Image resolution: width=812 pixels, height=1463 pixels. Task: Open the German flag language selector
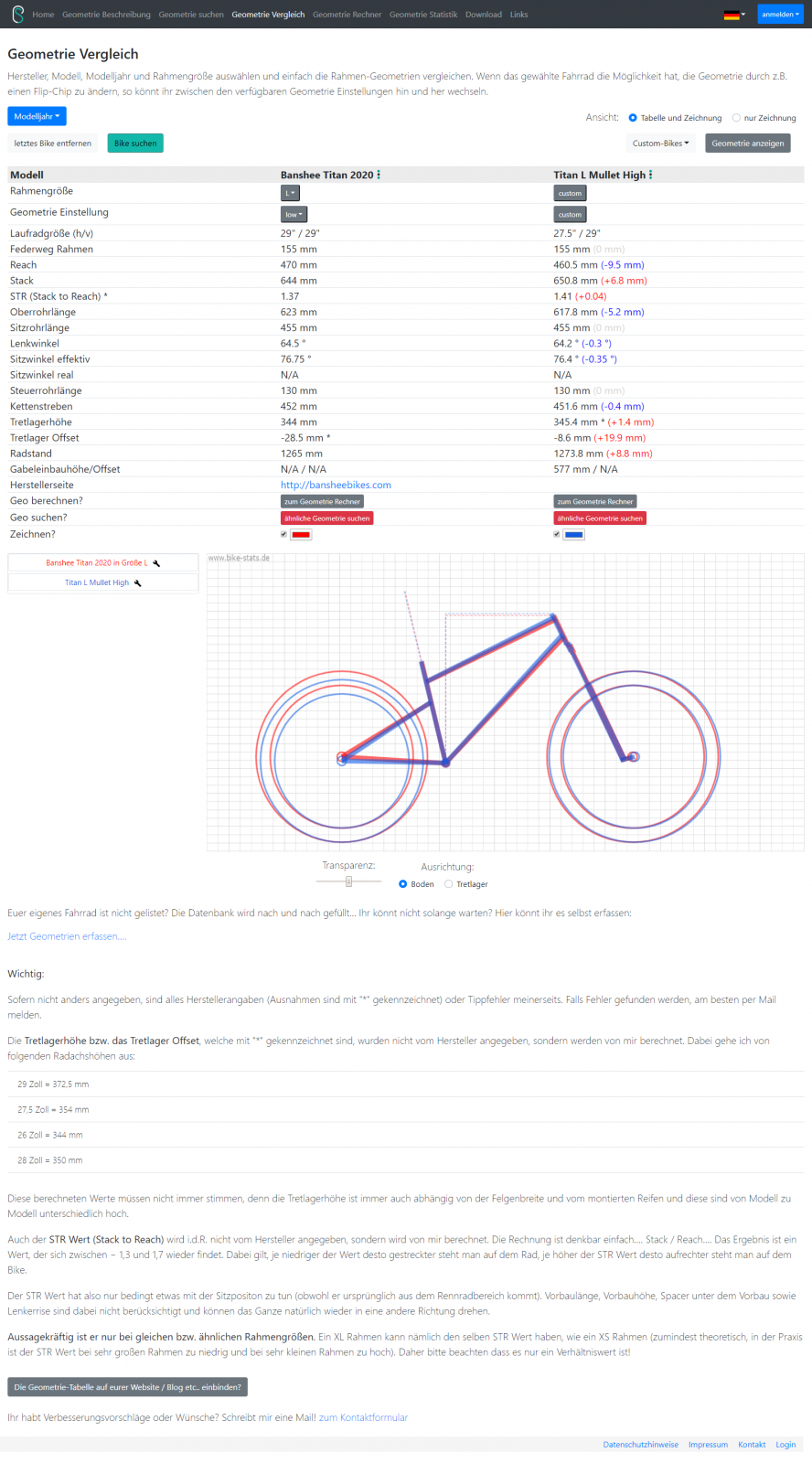click(x=734, y=15)
